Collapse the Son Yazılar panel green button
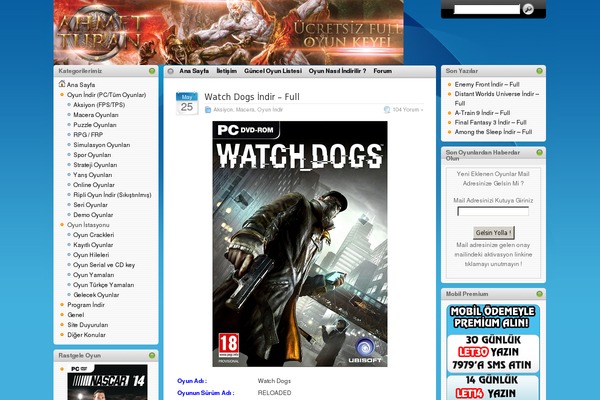600x400 pixels. click(x=540, y=71)
